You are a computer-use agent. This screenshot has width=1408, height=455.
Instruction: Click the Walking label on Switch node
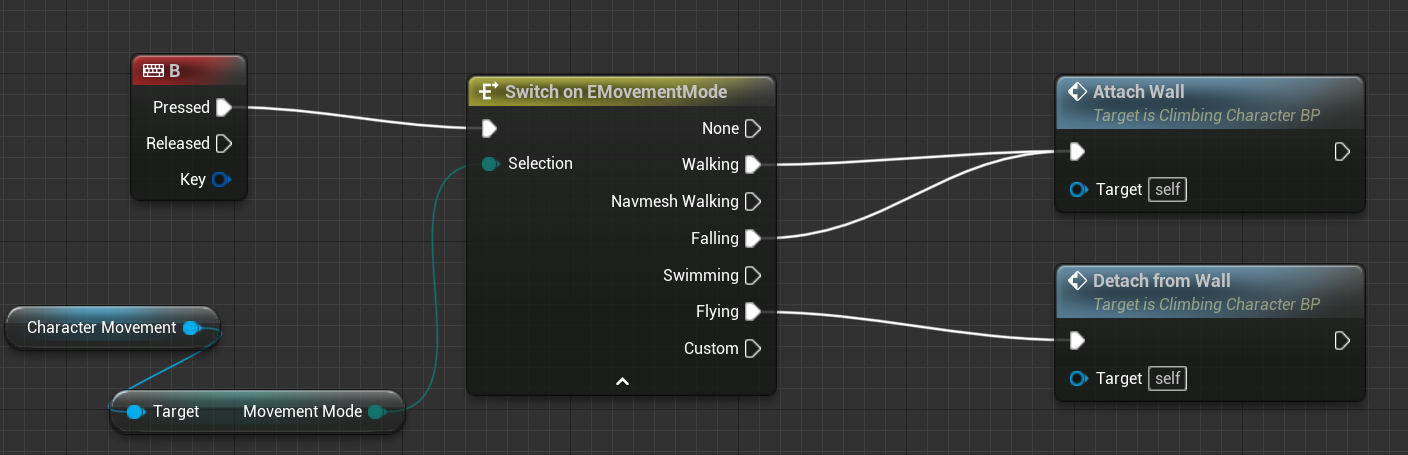pyautogui.click(x=710, y=164)
